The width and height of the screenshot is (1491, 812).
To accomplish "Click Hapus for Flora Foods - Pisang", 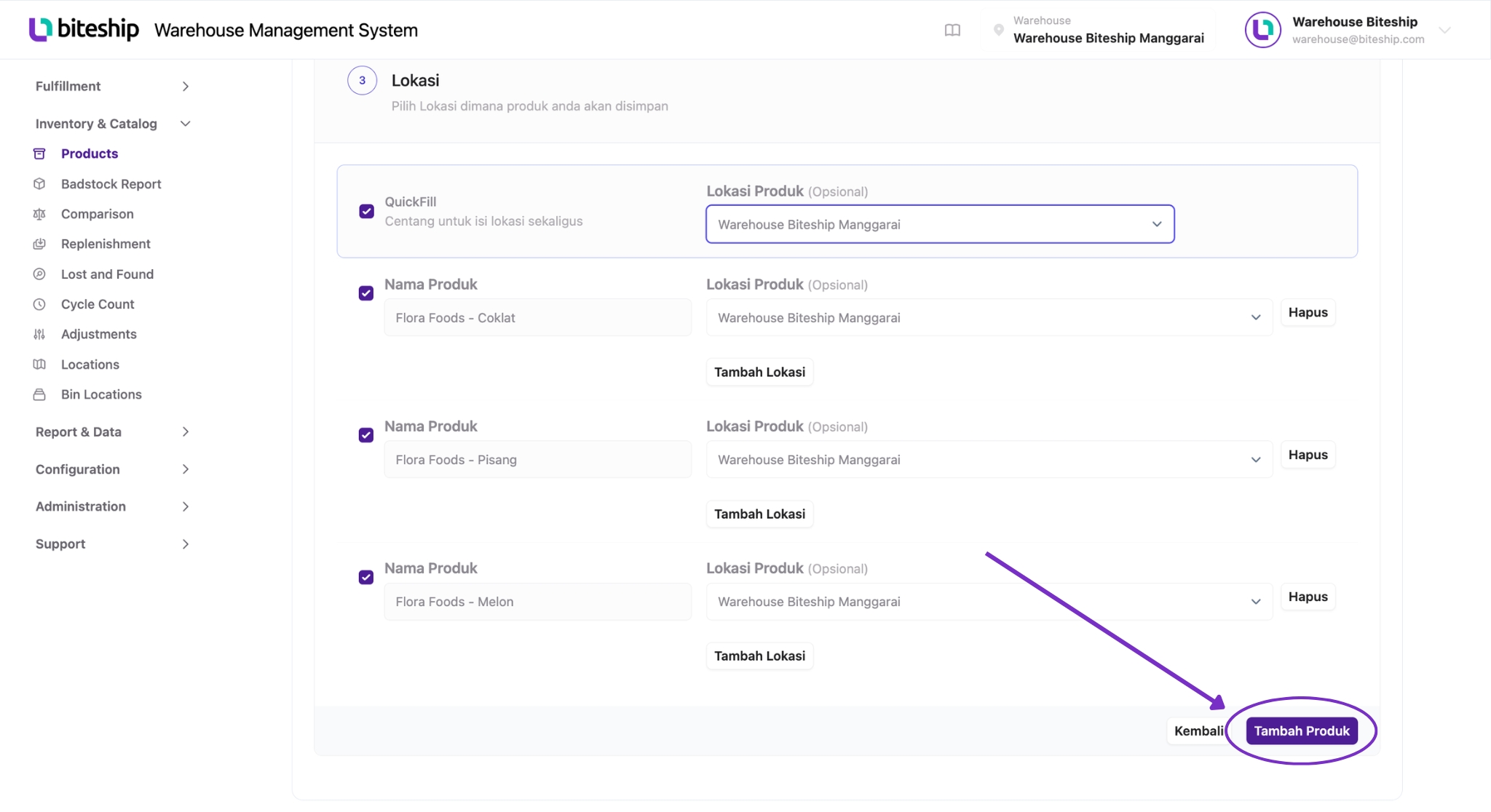I will coord(1308,455).
